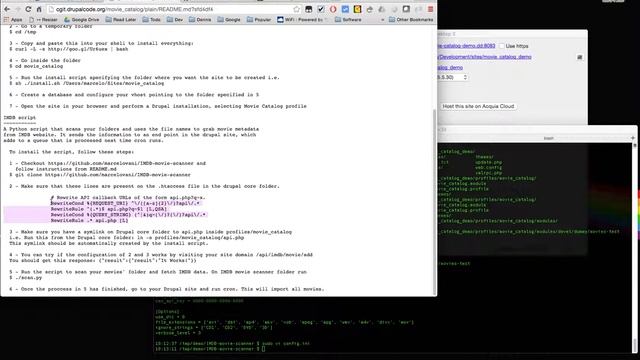Open the red Opera-style extension icon

point(333,9)
